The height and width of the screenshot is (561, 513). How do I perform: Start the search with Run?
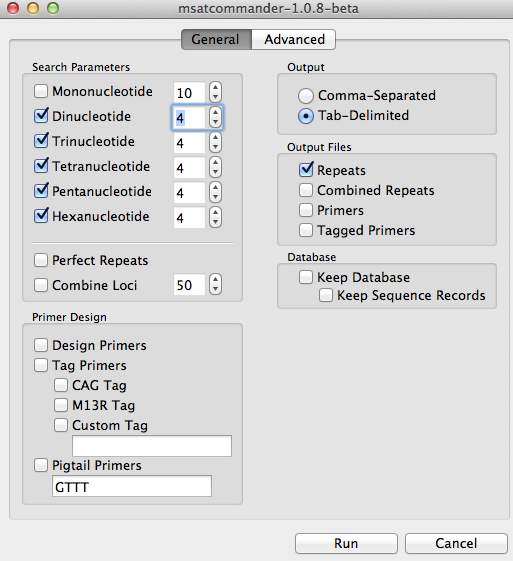coord(346,543)
